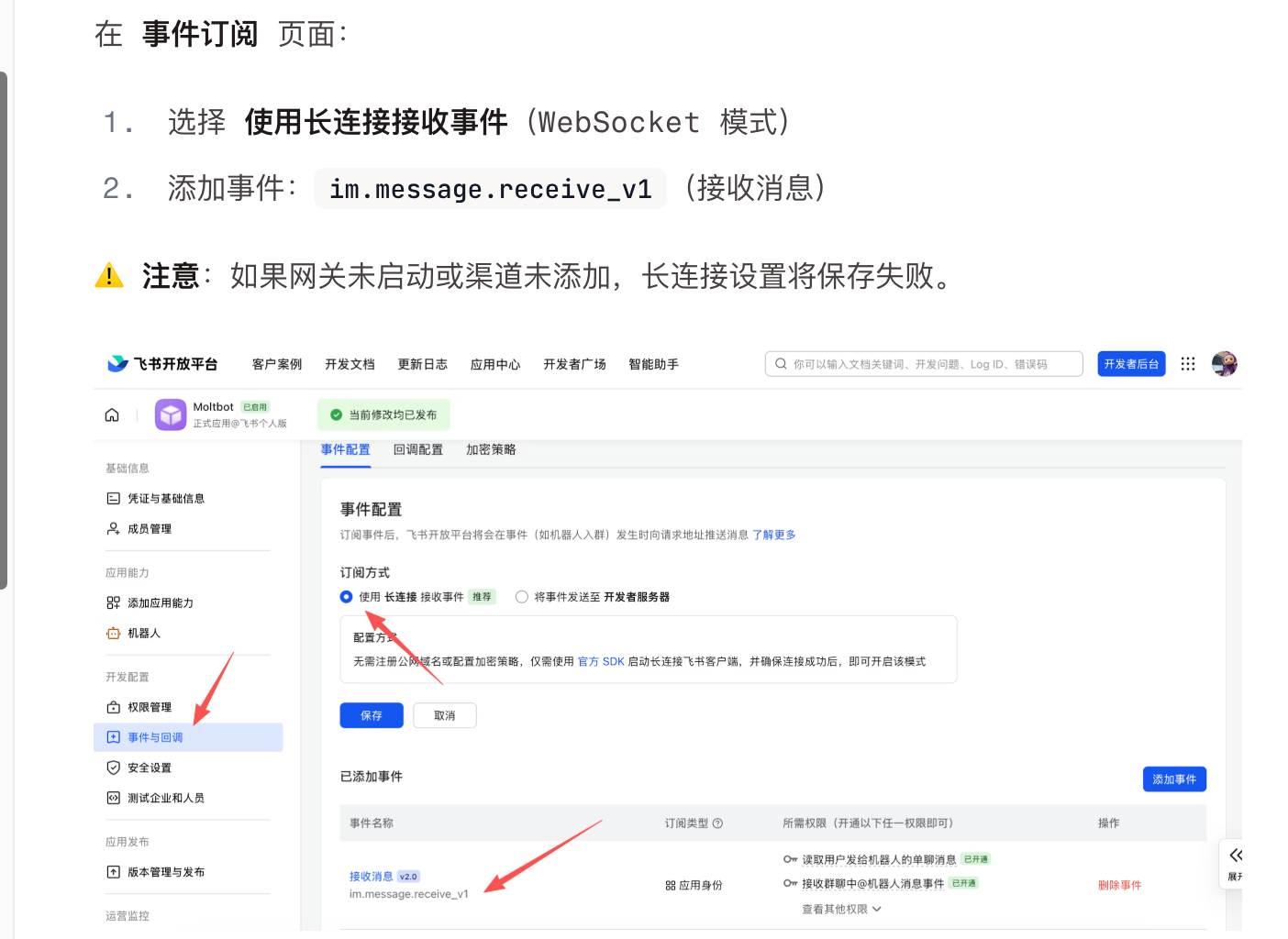
Task: Click the user avatar in the top right
Action: 1225,363
